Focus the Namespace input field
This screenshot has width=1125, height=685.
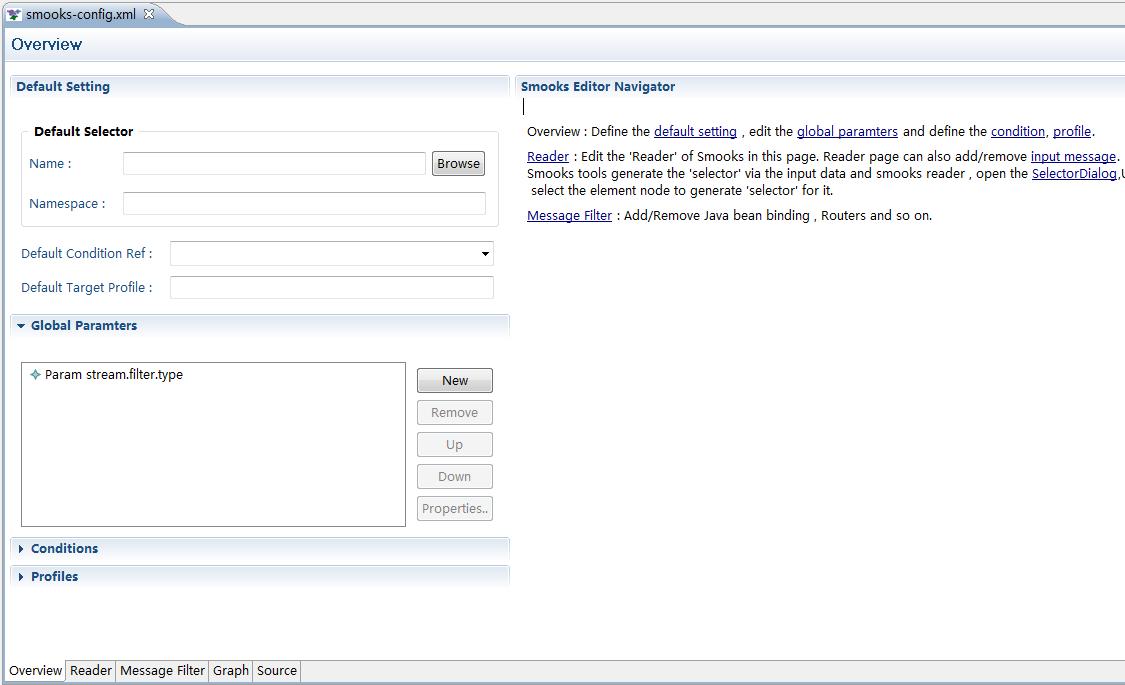(x=304, y=204)
